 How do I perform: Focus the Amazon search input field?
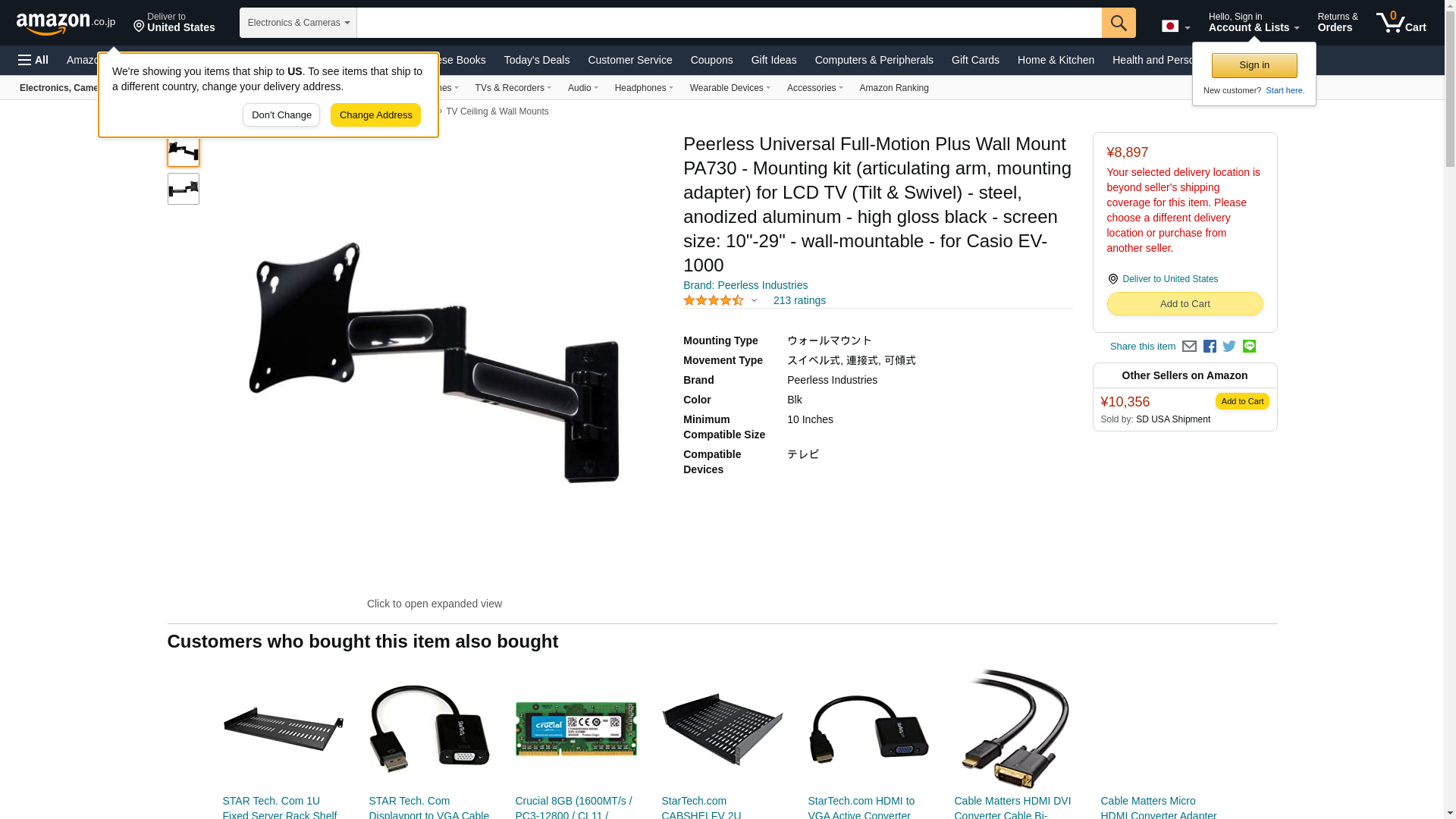point(729,23)
